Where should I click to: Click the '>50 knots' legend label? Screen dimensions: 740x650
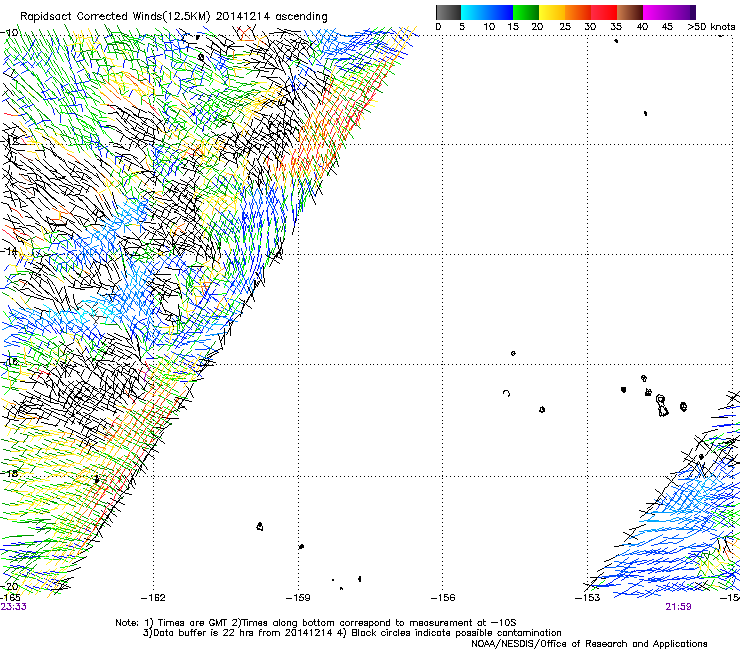pyautogui.click(x=711, y=27)
